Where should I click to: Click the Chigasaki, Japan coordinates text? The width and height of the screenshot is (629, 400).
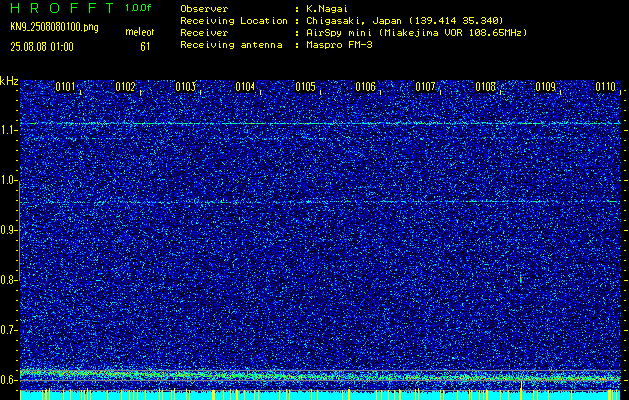405,20
